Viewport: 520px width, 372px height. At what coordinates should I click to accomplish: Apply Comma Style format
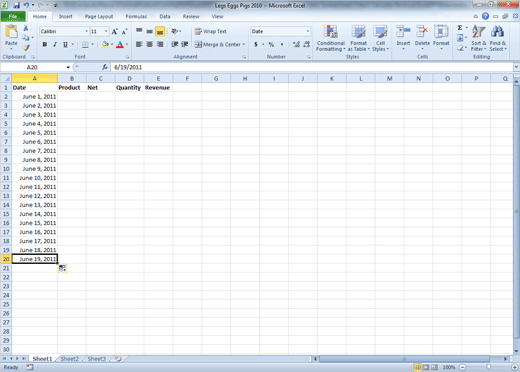click(282, 44)
